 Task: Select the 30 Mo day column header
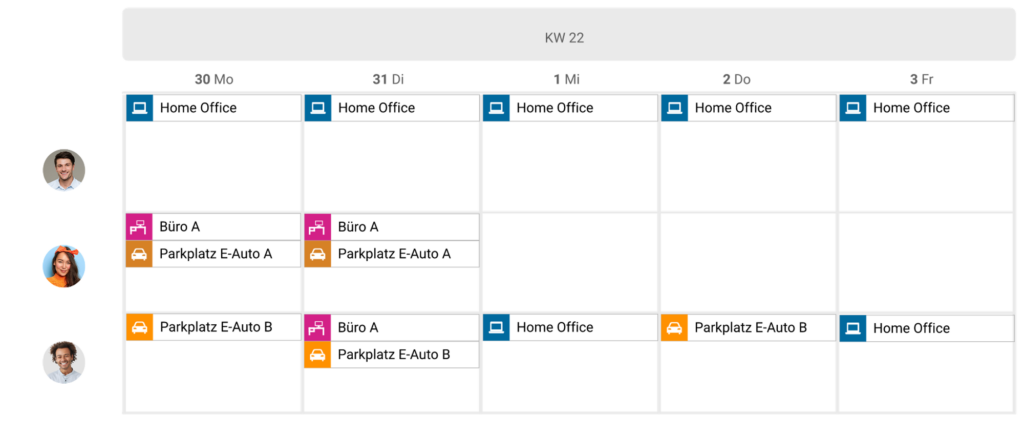[213, 79]
